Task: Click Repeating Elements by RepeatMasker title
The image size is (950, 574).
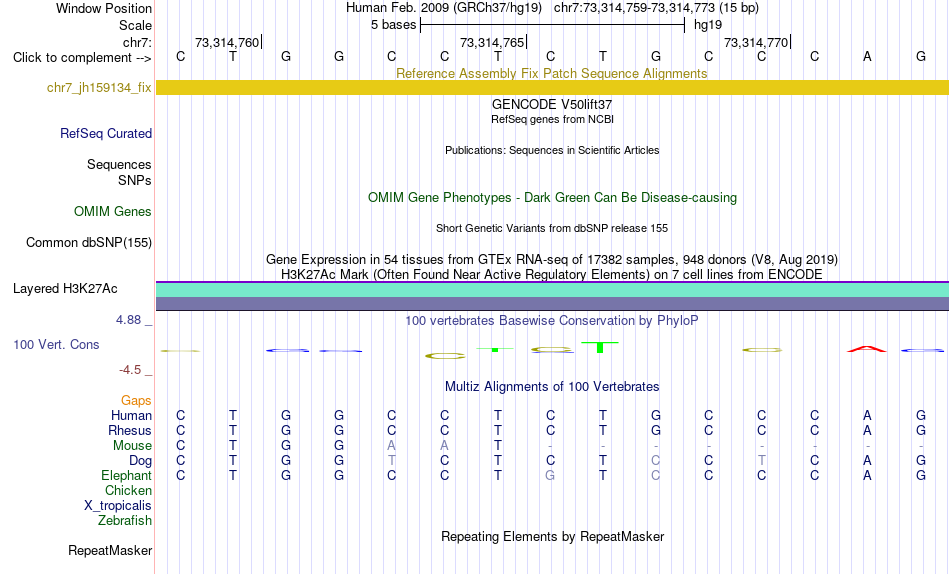Action: click(552, 537)
